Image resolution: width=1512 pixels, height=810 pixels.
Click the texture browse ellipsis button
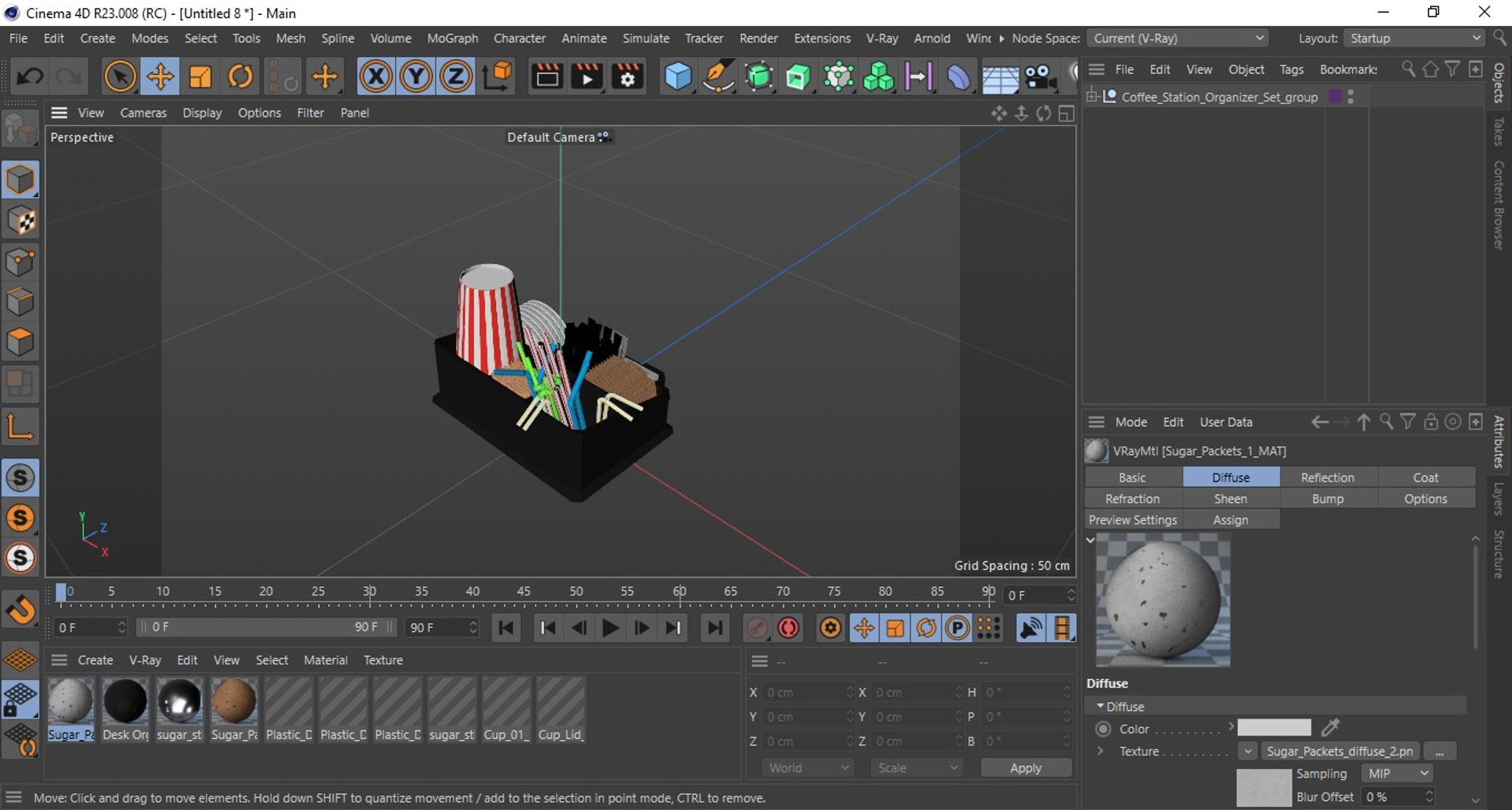coord(1440,751)
